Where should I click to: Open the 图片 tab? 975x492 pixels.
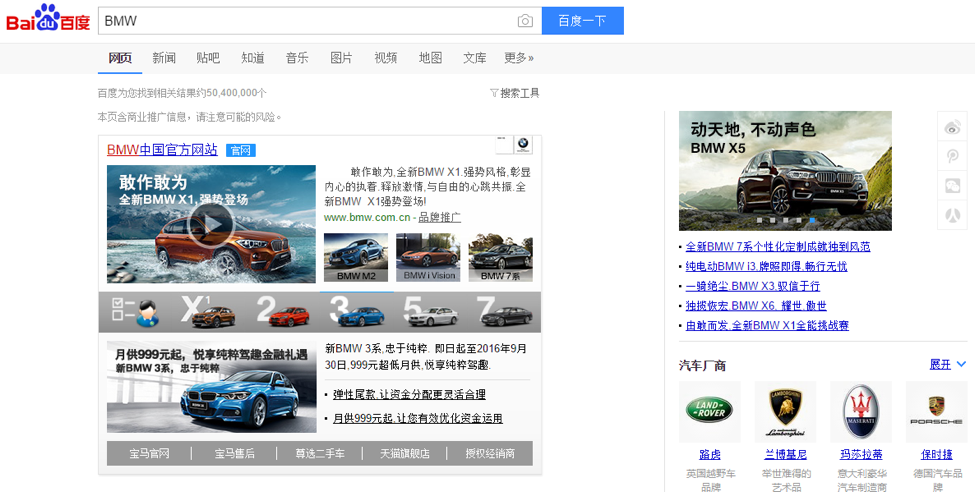pos(341,58)
